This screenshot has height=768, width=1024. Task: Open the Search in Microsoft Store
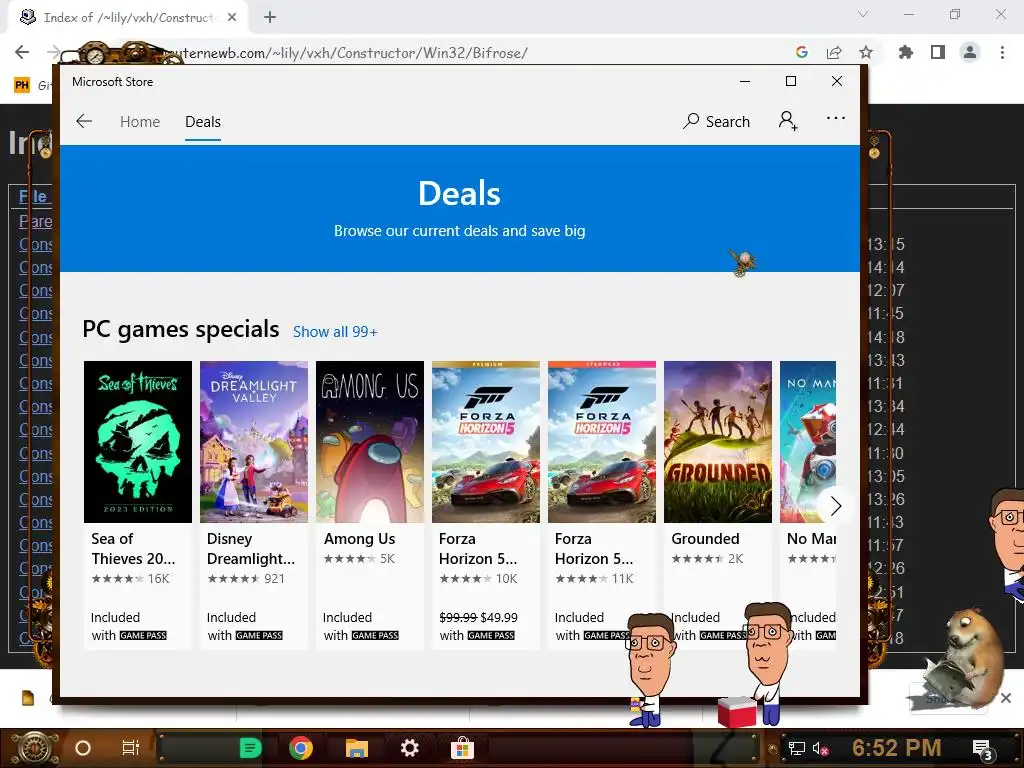coord(716,121)
